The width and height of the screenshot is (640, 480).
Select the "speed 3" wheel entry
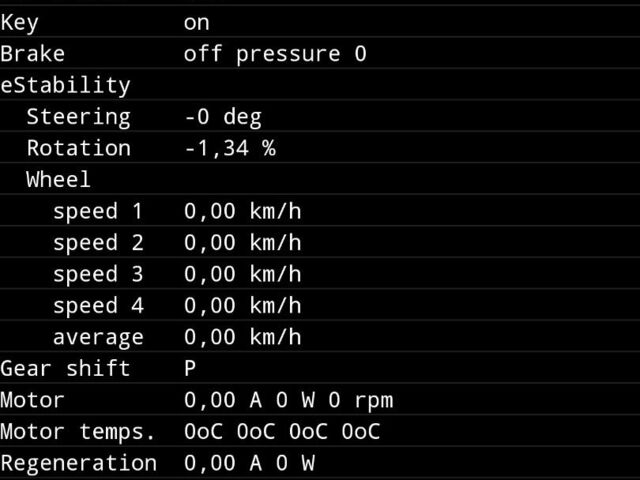(x=98, y=274)
